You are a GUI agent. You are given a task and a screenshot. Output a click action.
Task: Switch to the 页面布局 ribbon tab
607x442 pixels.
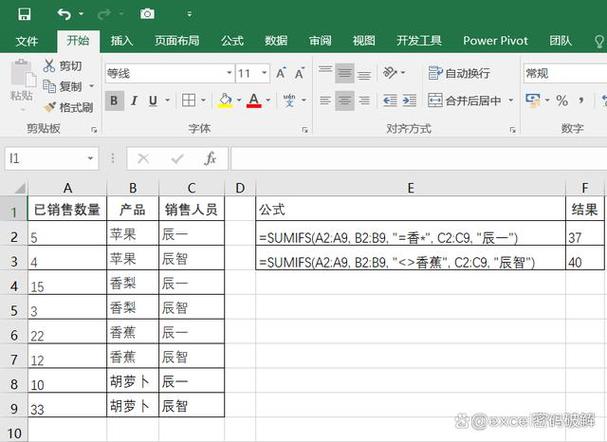click(x=177, y=41)
